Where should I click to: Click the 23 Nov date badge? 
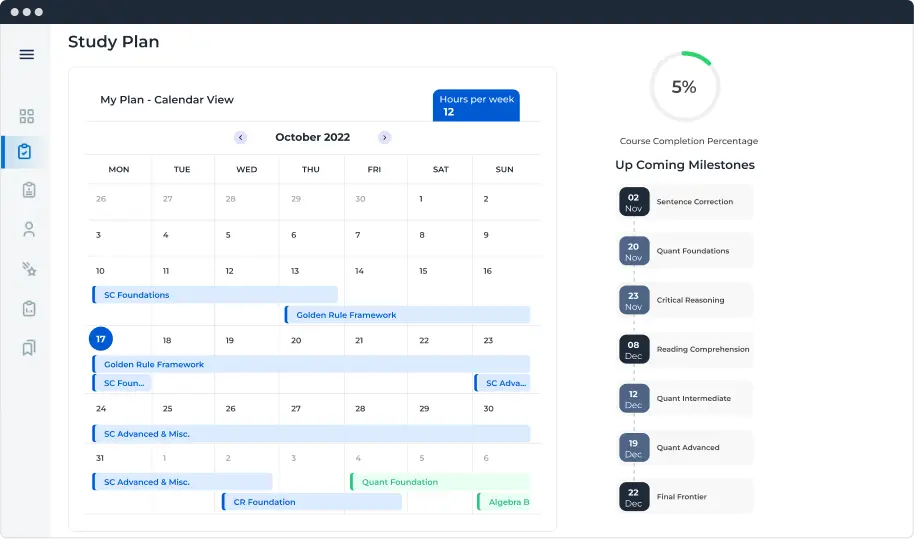pyautogui.click(x=634, y=300)
